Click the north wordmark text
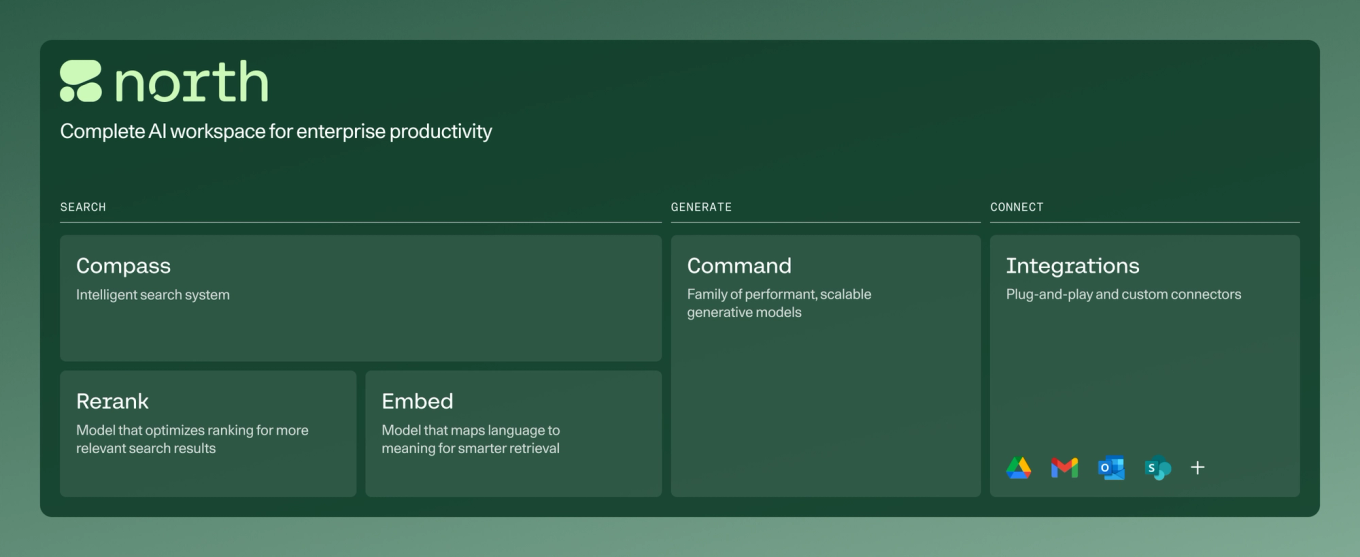This screenshot has height=557, width=1360. 191,82
